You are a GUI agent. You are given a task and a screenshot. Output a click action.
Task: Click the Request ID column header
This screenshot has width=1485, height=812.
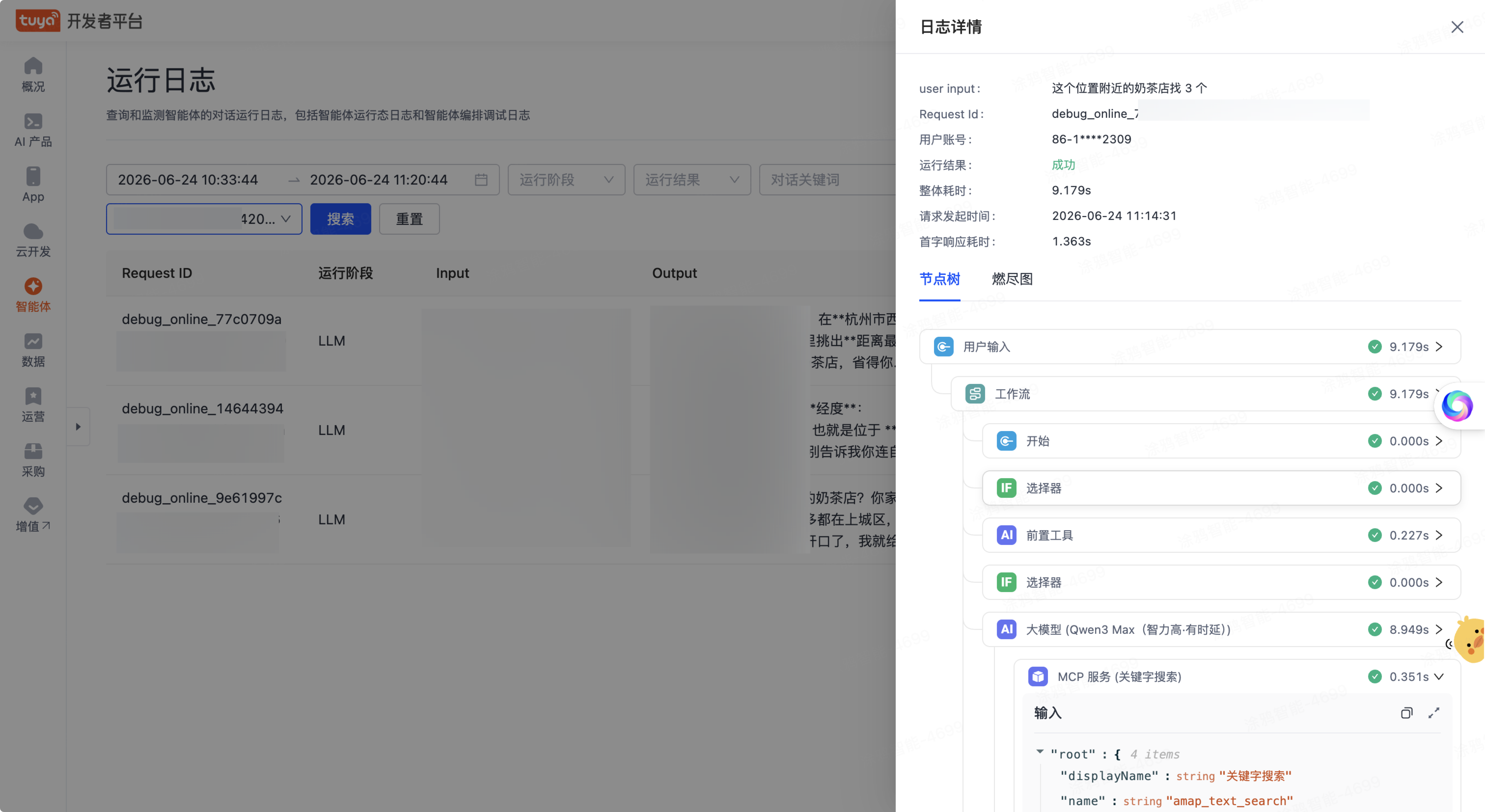pos(157,273)
